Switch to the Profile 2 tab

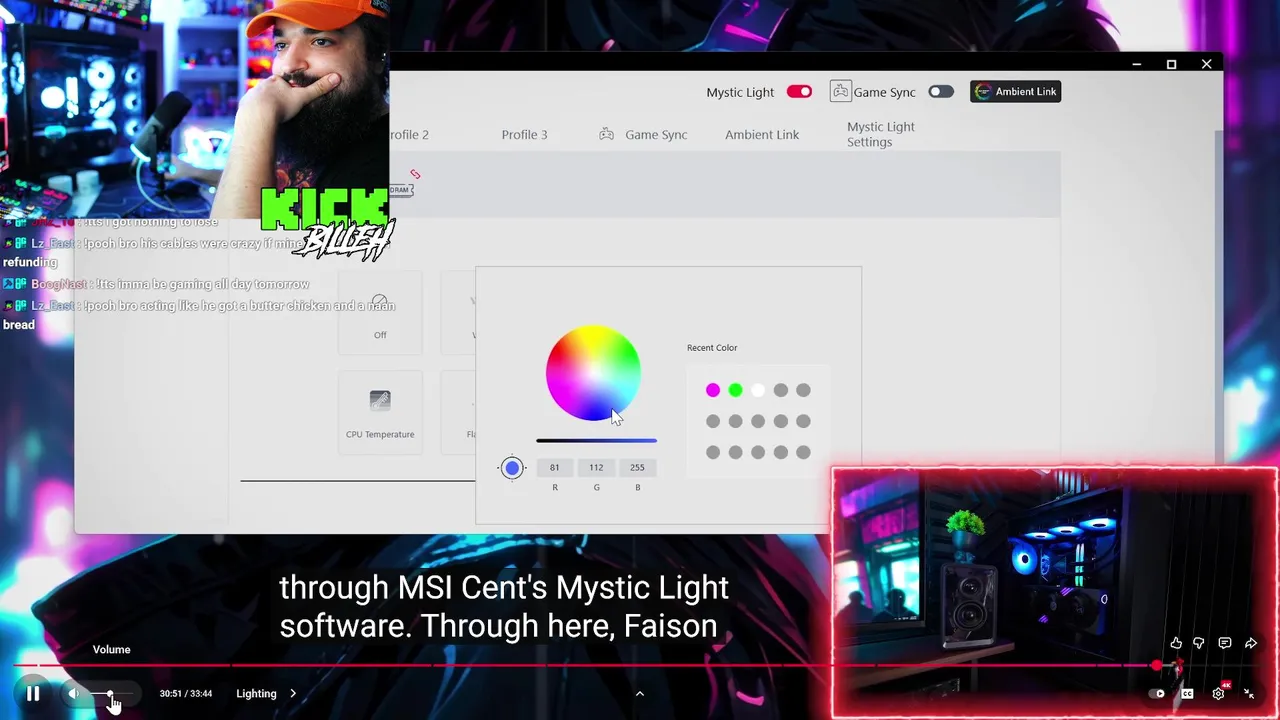[409, 134]
